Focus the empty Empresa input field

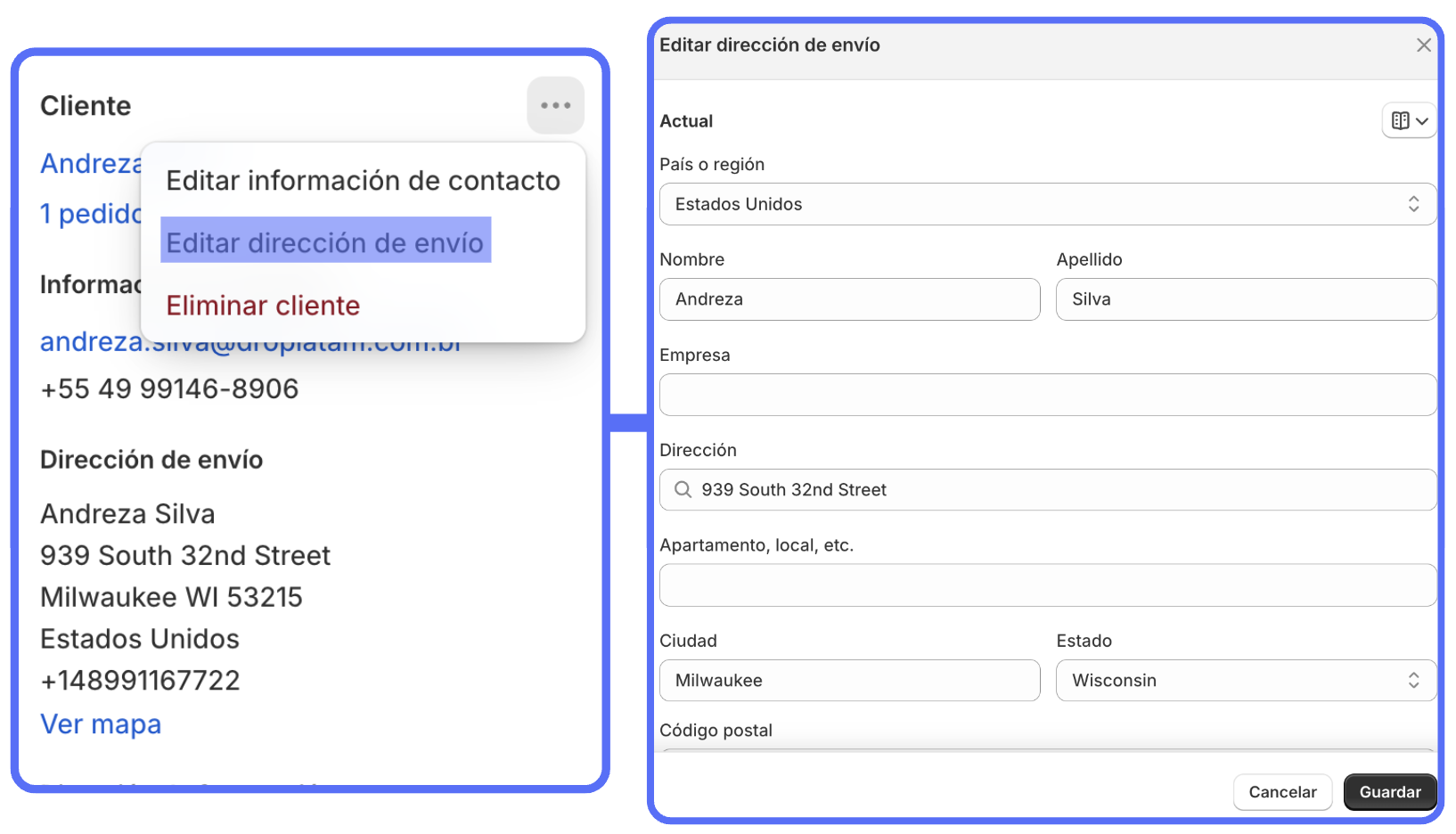click(1047, 395)
